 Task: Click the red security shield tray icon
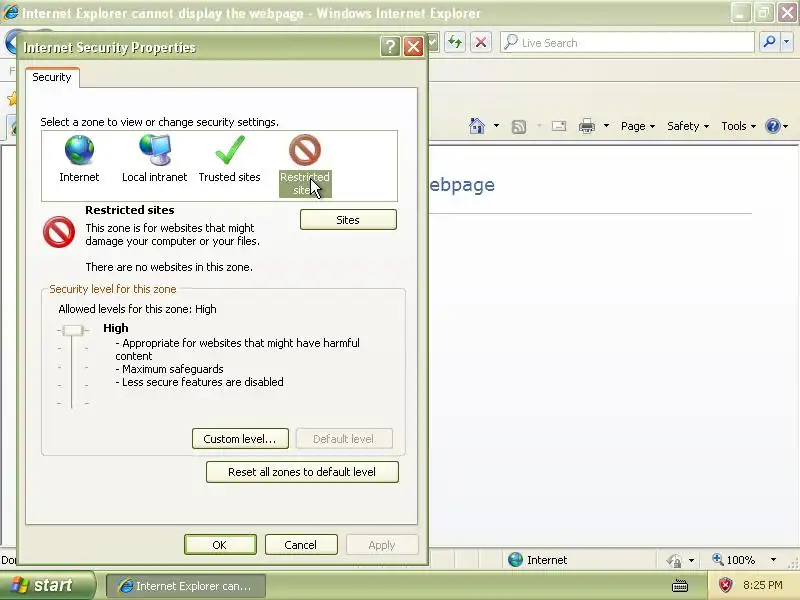tap(725, 585)
